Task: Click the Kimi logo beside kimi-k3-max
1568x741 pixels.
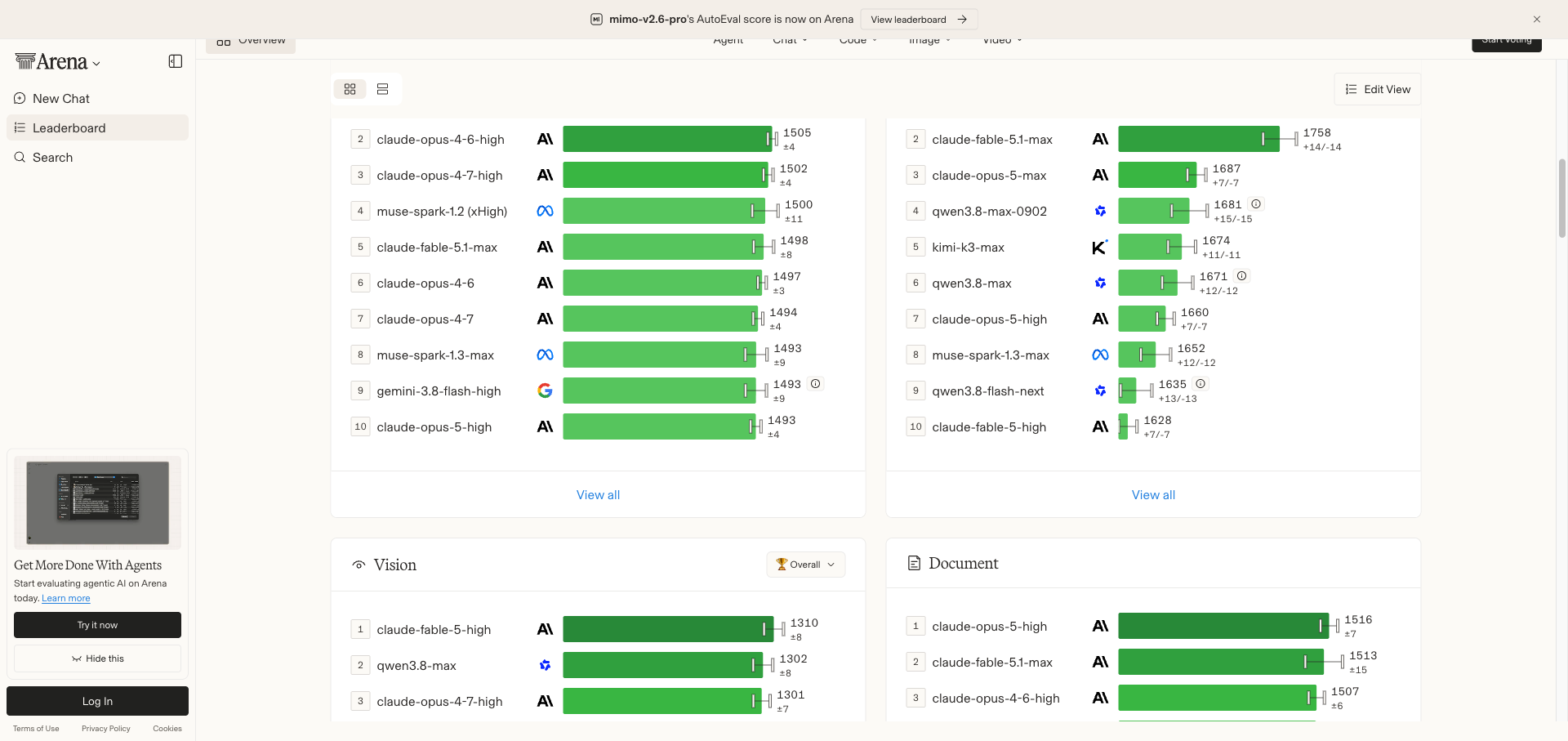Action: pos(1100,248)
